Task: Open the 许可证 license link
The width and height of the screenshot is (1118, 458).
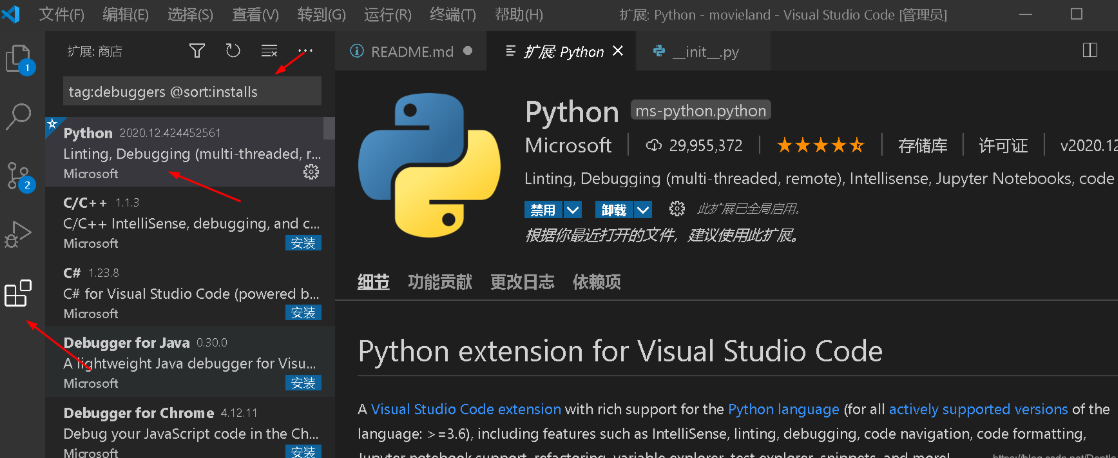Action: point(1003,146)
